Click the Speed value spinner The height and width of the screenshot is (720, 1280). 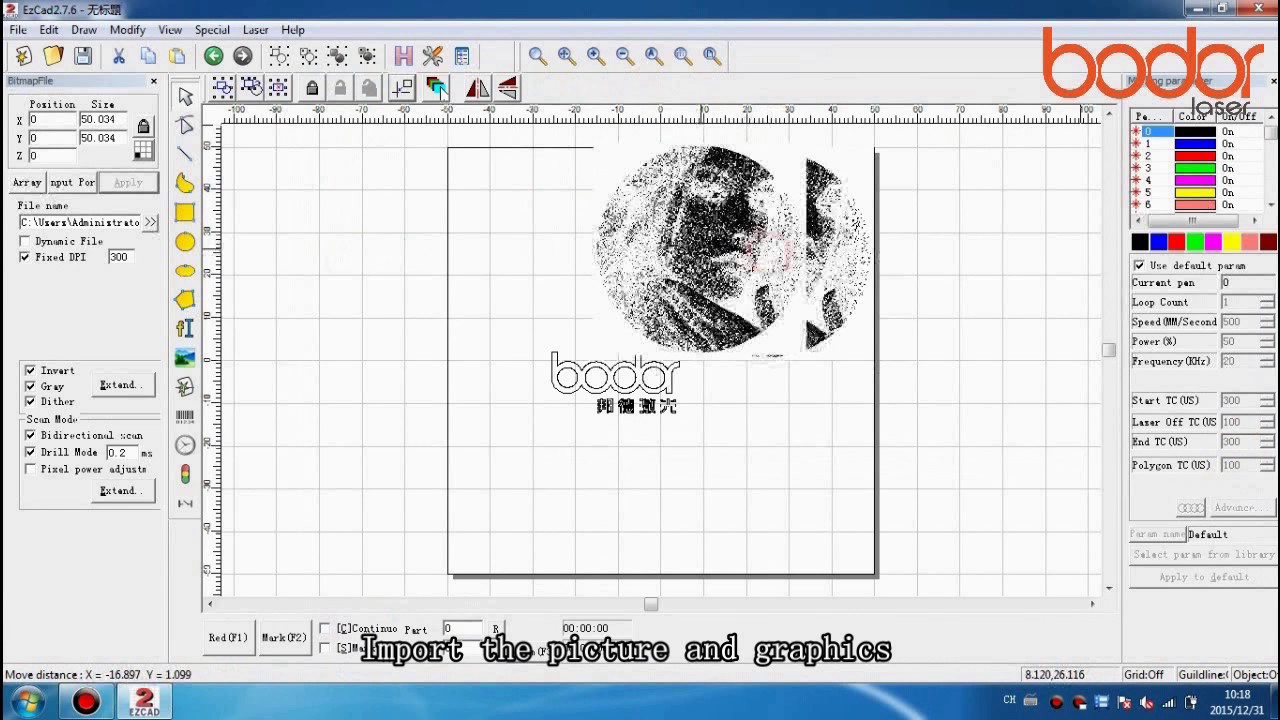pyautogui.click(x=1267, y=322)
